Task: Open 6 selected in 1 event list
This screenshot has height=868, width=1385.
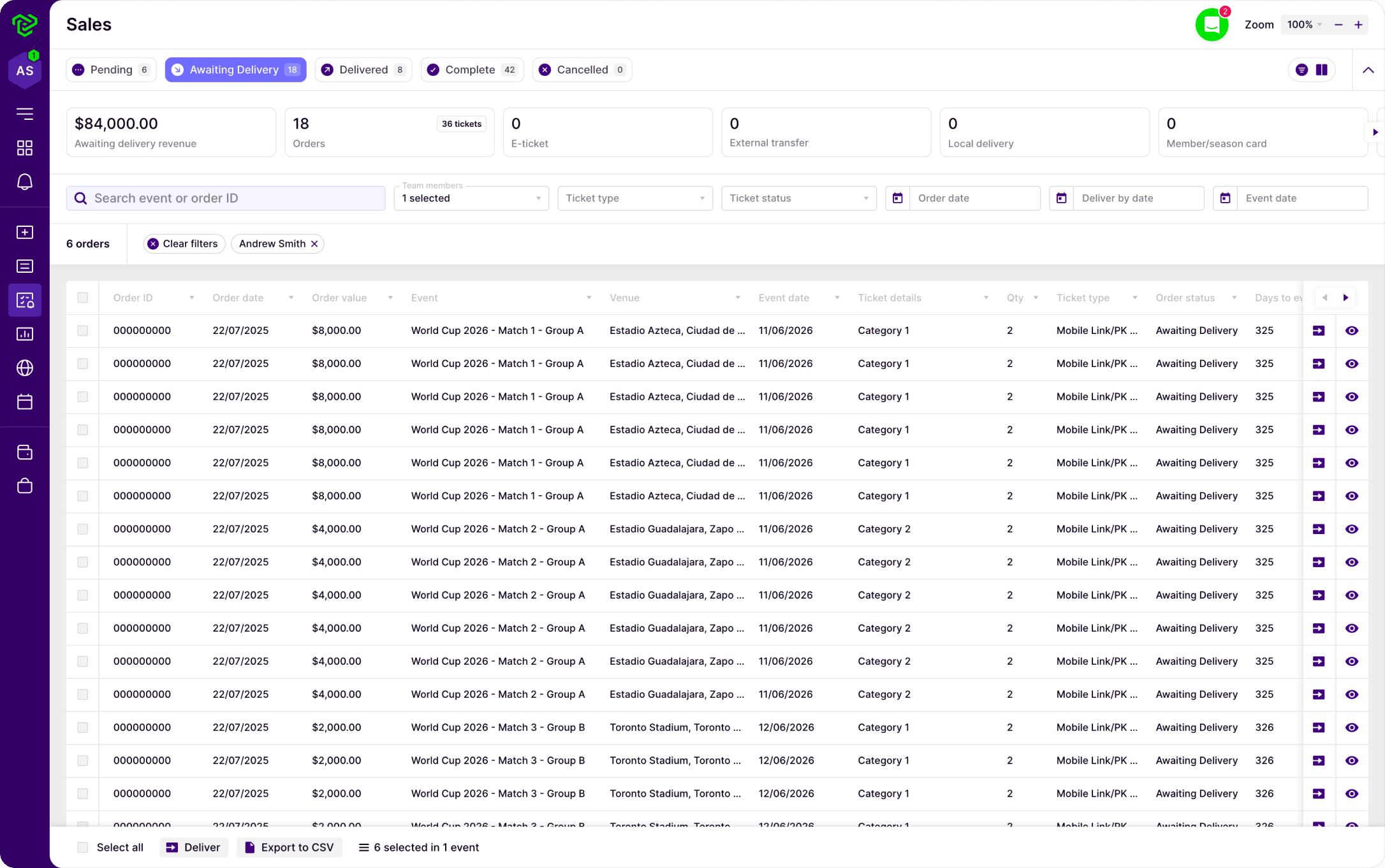Action: [419, 848]
